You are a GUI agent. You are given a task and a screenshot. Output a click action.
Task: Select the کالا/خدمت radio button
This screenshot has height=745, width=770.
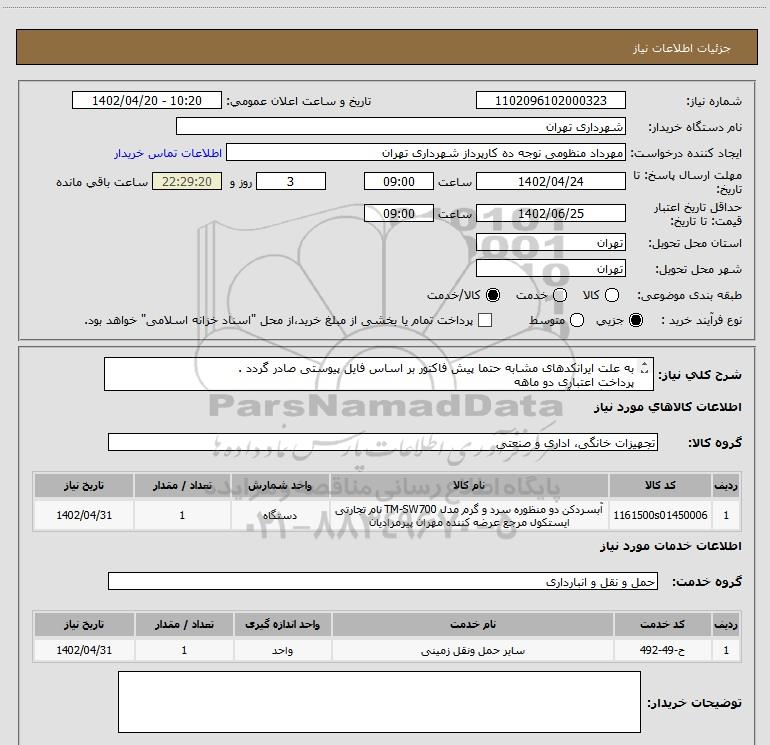click(x=493, y=295)
